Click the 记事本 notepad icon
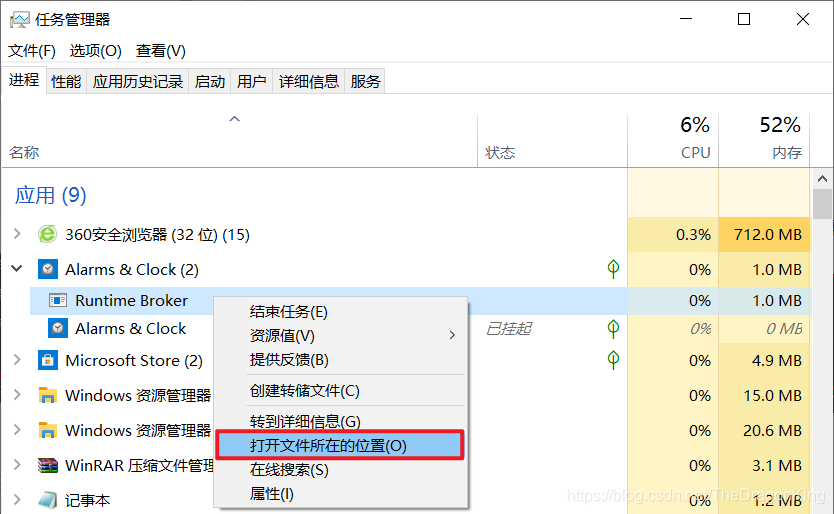Image resolution: width=834 pixels, height=514 pixels. pyautogui.click(x=47, y=500)
